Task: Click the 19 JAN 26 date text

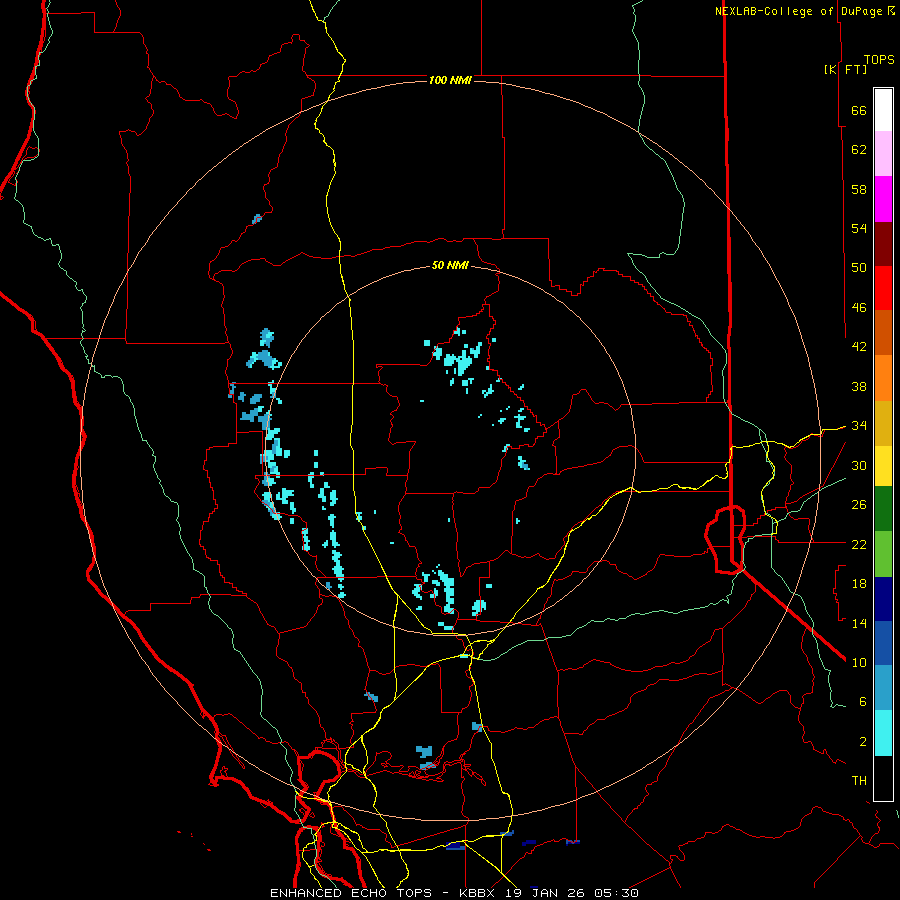Action: 547,893
